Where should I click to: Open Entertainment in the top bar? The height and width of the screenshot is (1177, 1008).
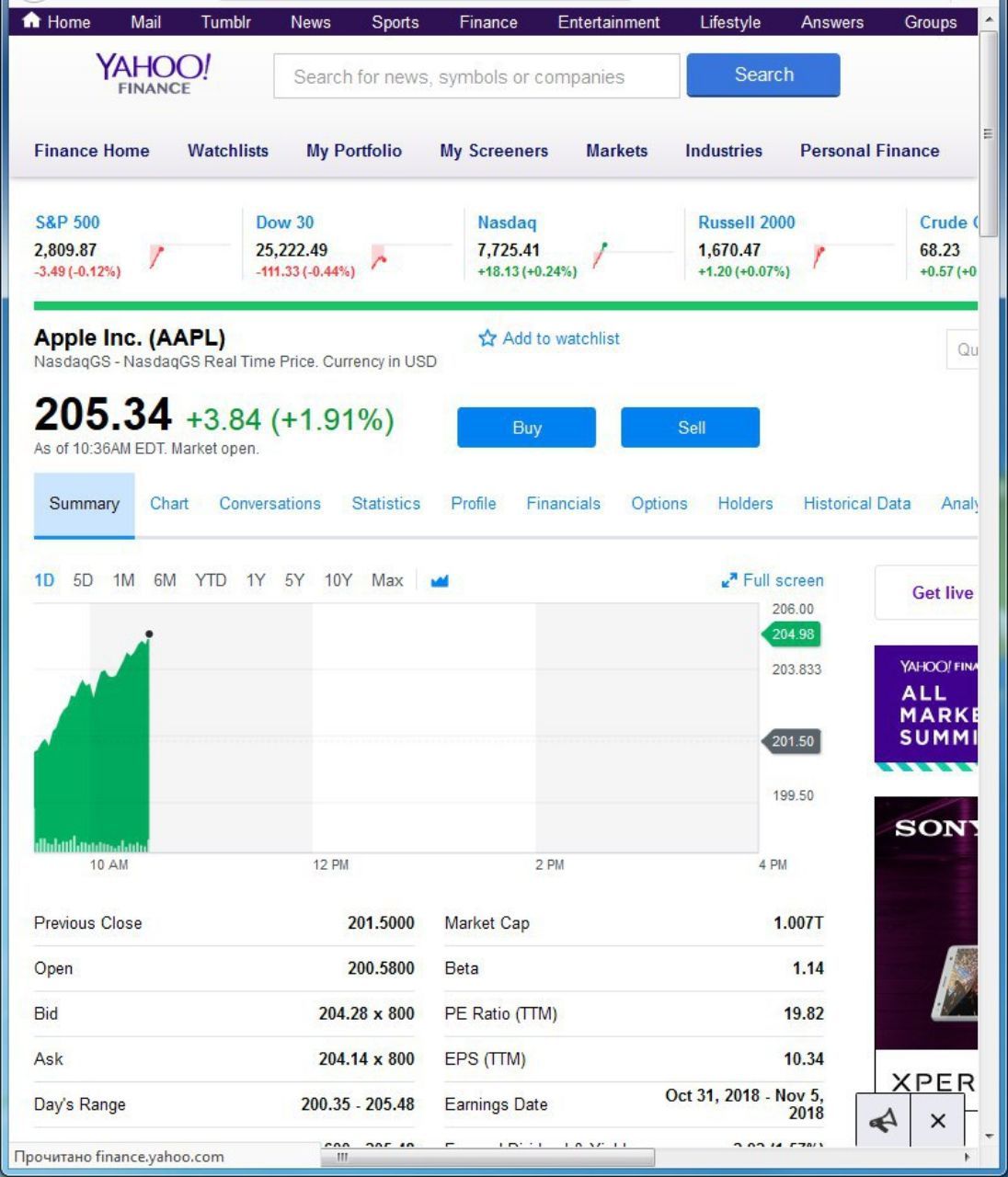(x=608, y=22)
